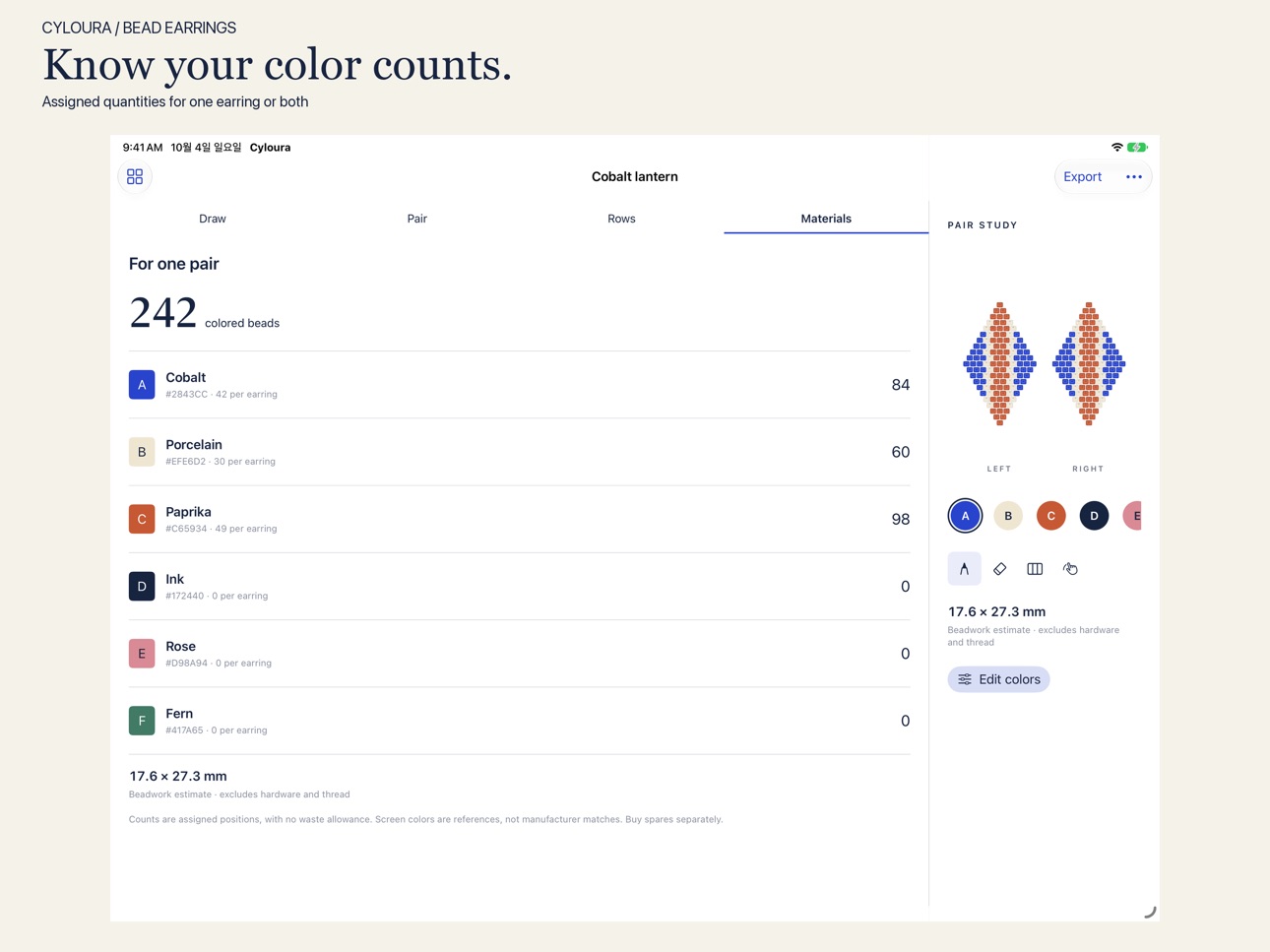1270x952 pixels.
Task: Select the pen draw tool
Action: click(965, 569)
